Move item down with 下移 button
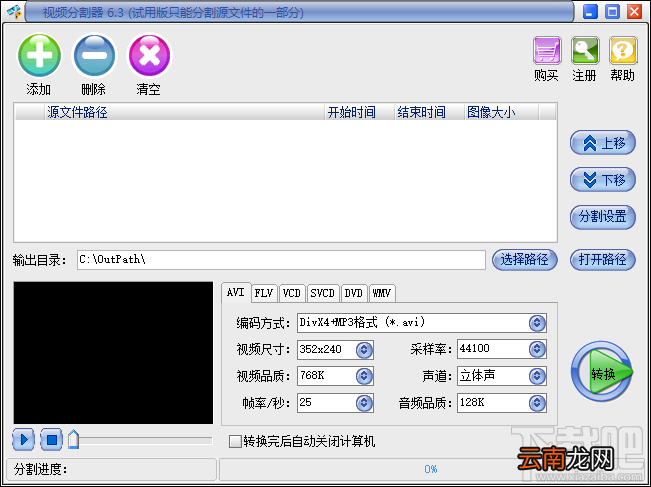This screenshot has height=487, width=651. [603, 180]
